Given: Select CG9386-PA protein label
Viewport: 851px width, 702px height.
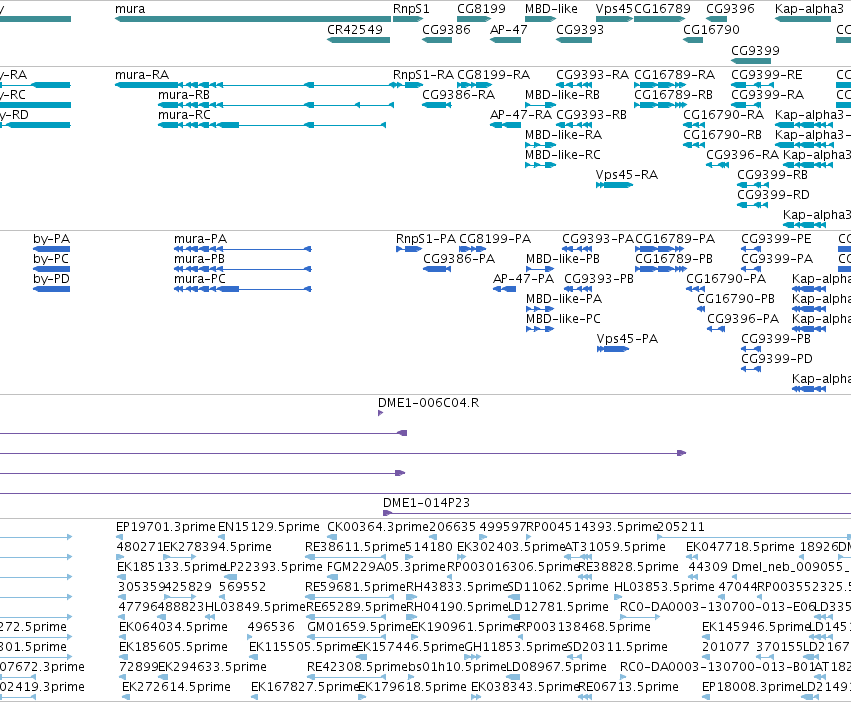Looking at the screenshot, I should (x=459, y=258).
